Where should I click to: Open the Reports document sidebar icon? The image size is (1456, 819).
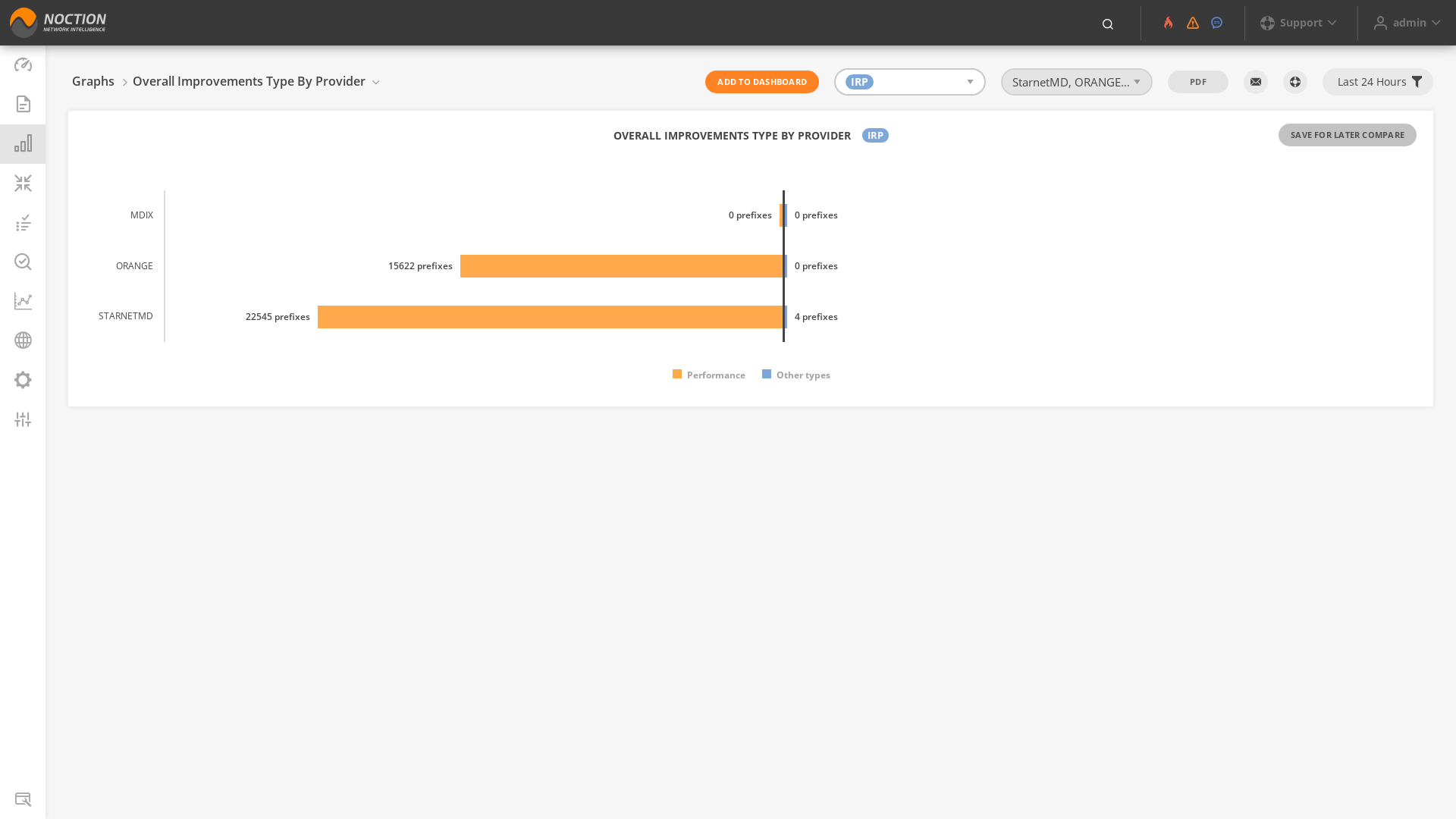(x=23, y=104)
